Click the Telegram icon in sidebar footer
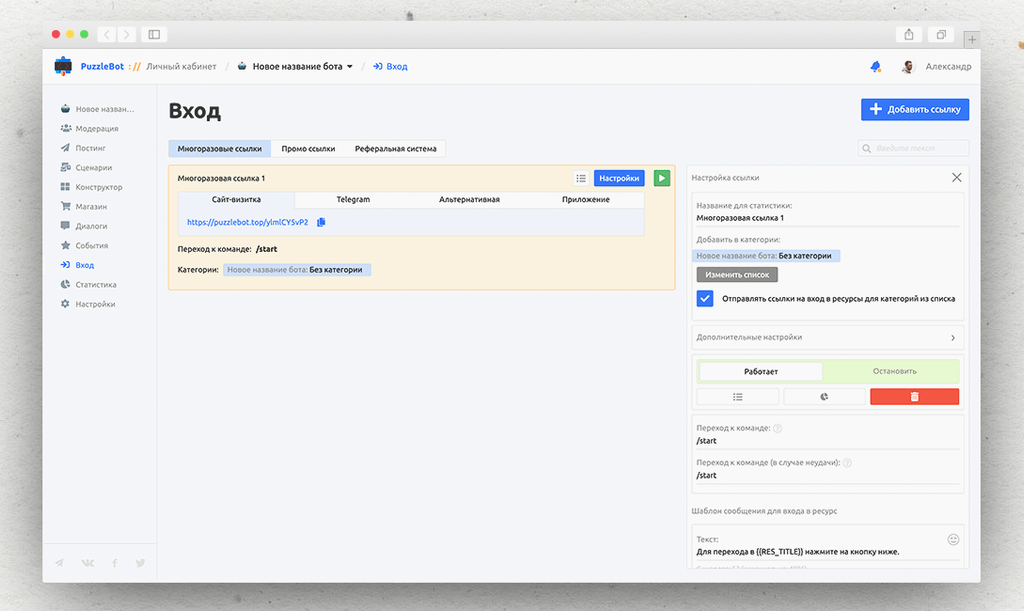The image size is (1024, 611). (59, 563)
